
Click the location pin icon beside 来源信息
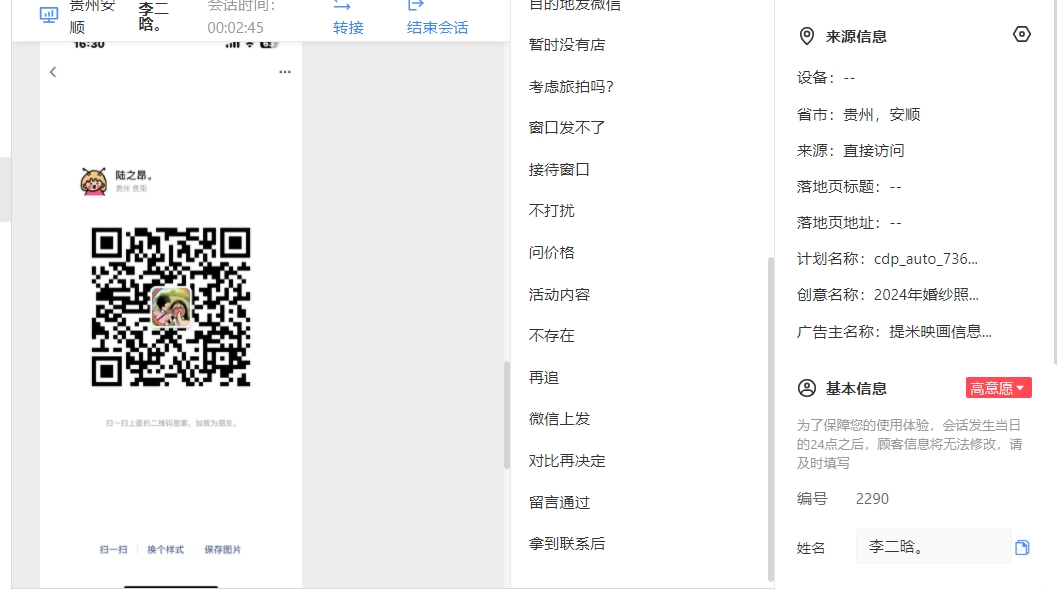tap(806, 36)
